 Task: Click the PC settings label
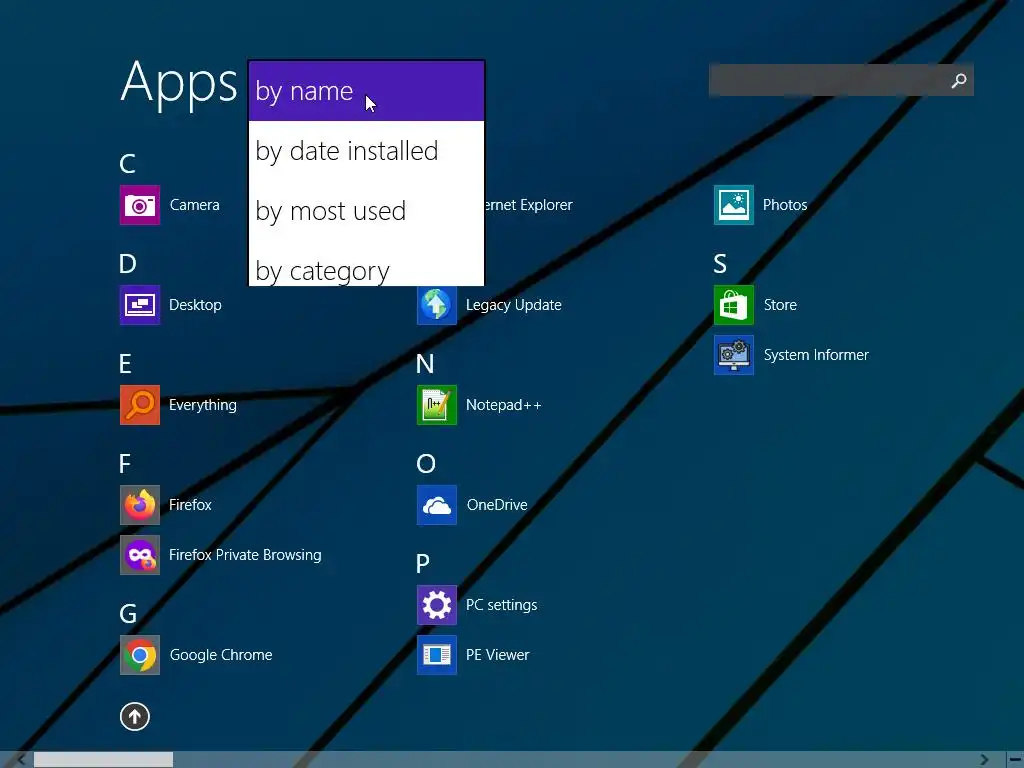pyautogui.click(x=502, y=605)
